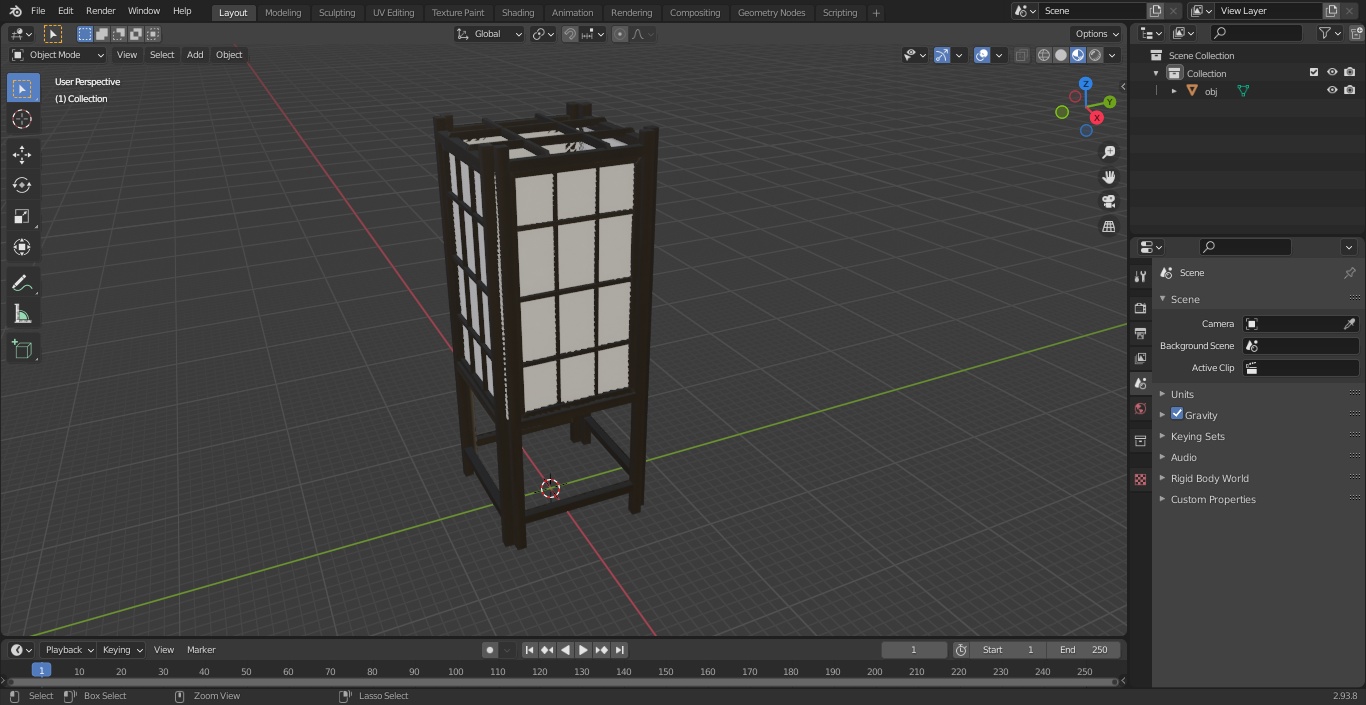Jump to the end frame button
Image resolution: width=1366 pixels, height=705 pixels.
coord(619,650)
